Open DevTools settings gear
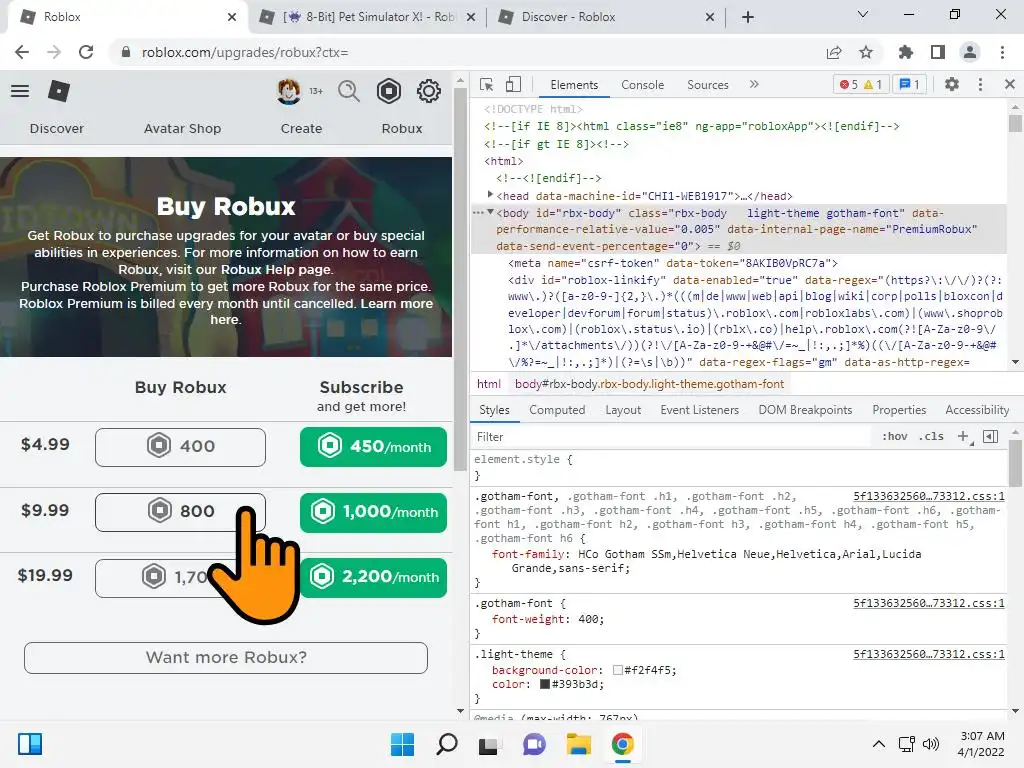 [952, 84]
